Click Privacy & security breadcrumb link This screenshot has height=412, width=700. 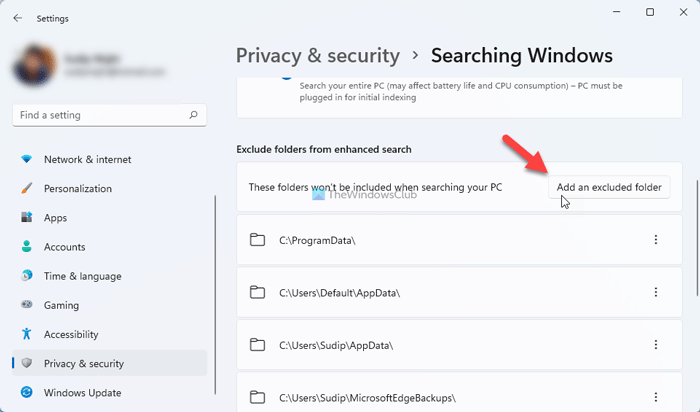click(317, 55)
